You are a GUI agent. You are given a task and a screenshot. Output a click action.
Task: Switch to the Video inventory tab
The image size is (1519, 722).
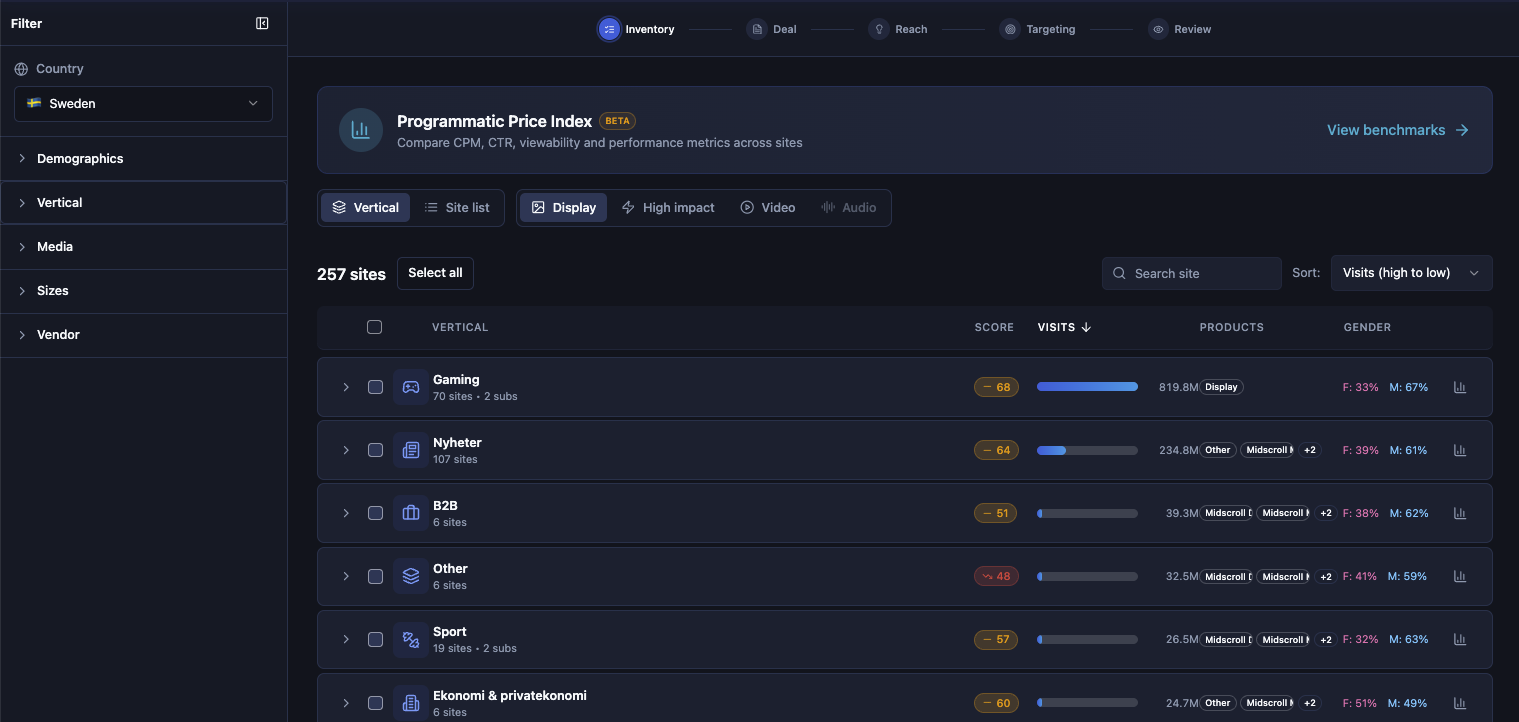pyautogui.click(x=767, y=207)
